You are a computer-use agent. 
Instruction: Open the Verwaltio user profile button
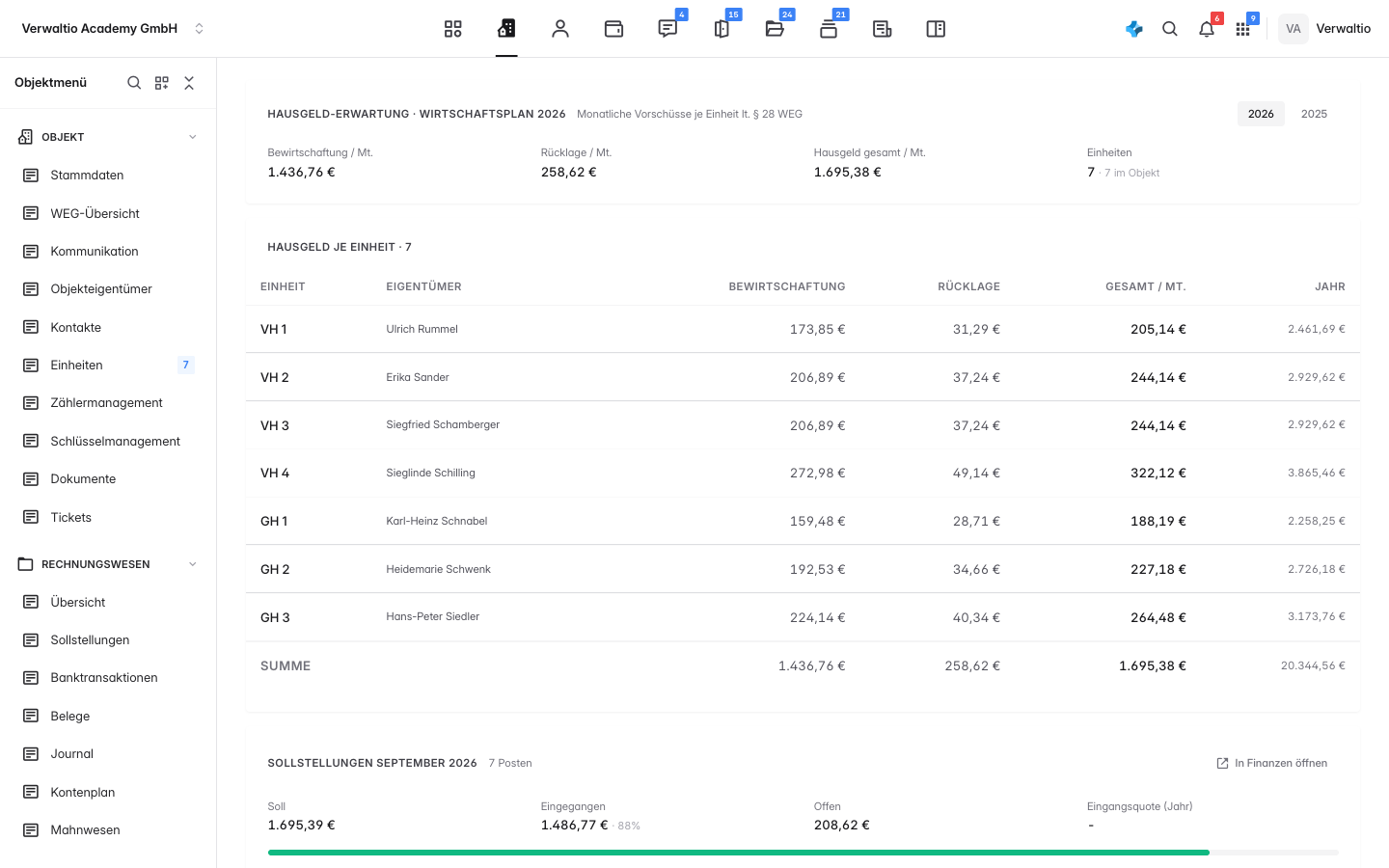[1325, 29]
